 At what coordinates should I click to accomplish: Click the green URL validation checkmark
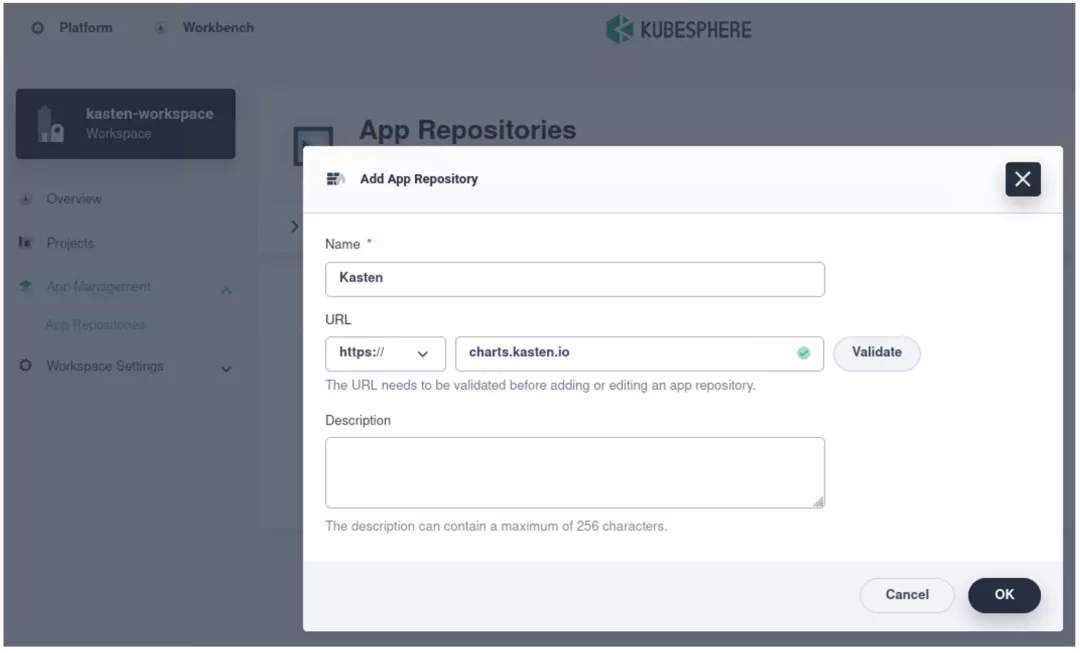[803, 353]
